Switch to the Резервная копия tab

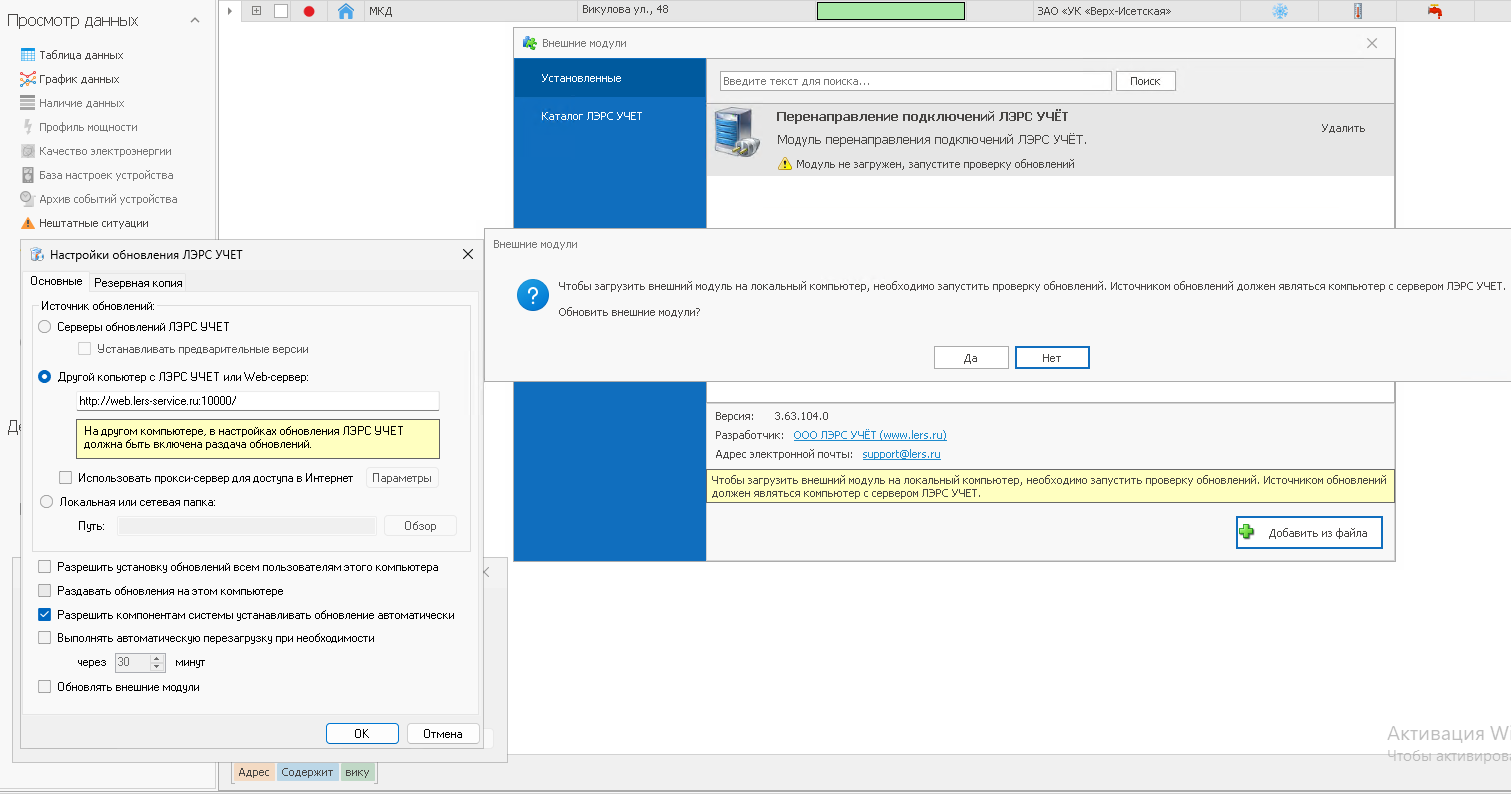coord(138,283)
